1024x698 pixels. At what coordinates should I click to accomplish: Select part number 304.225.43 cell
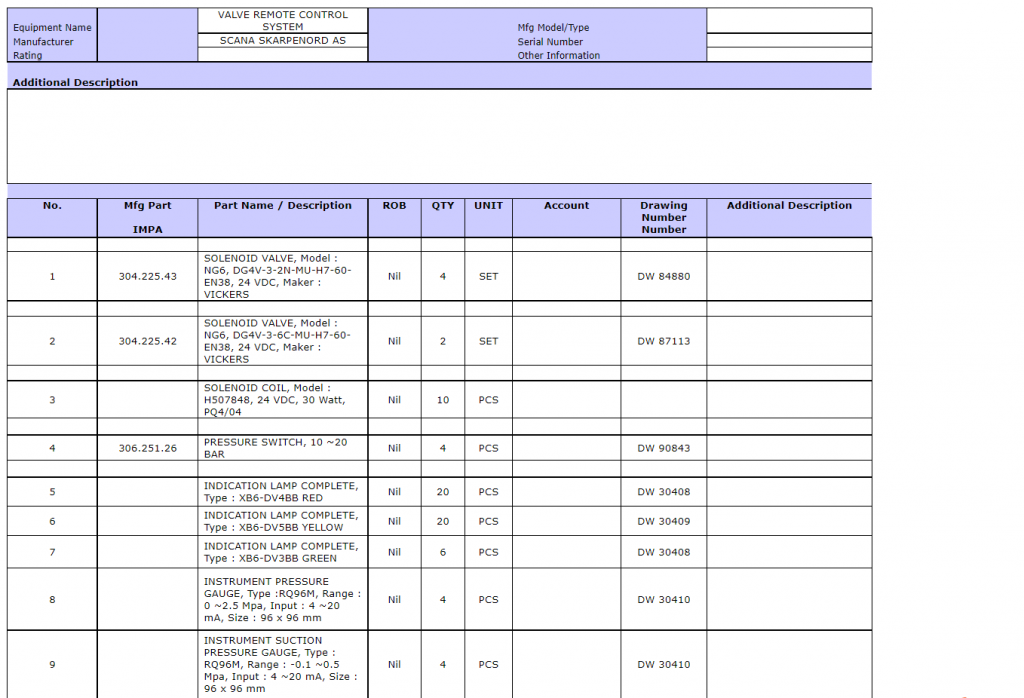tap(147, 276)
